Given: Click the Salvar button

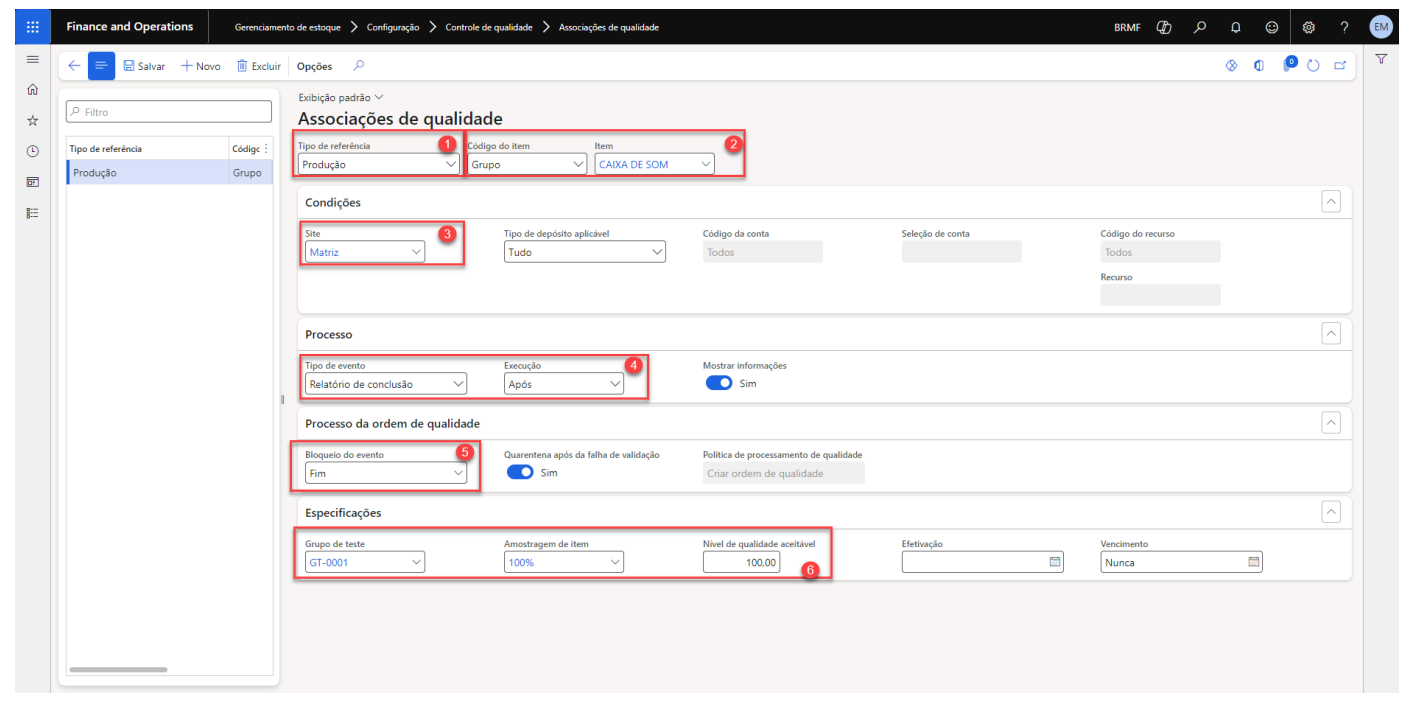Looking at the screenshot, I should tap(144, 66).
